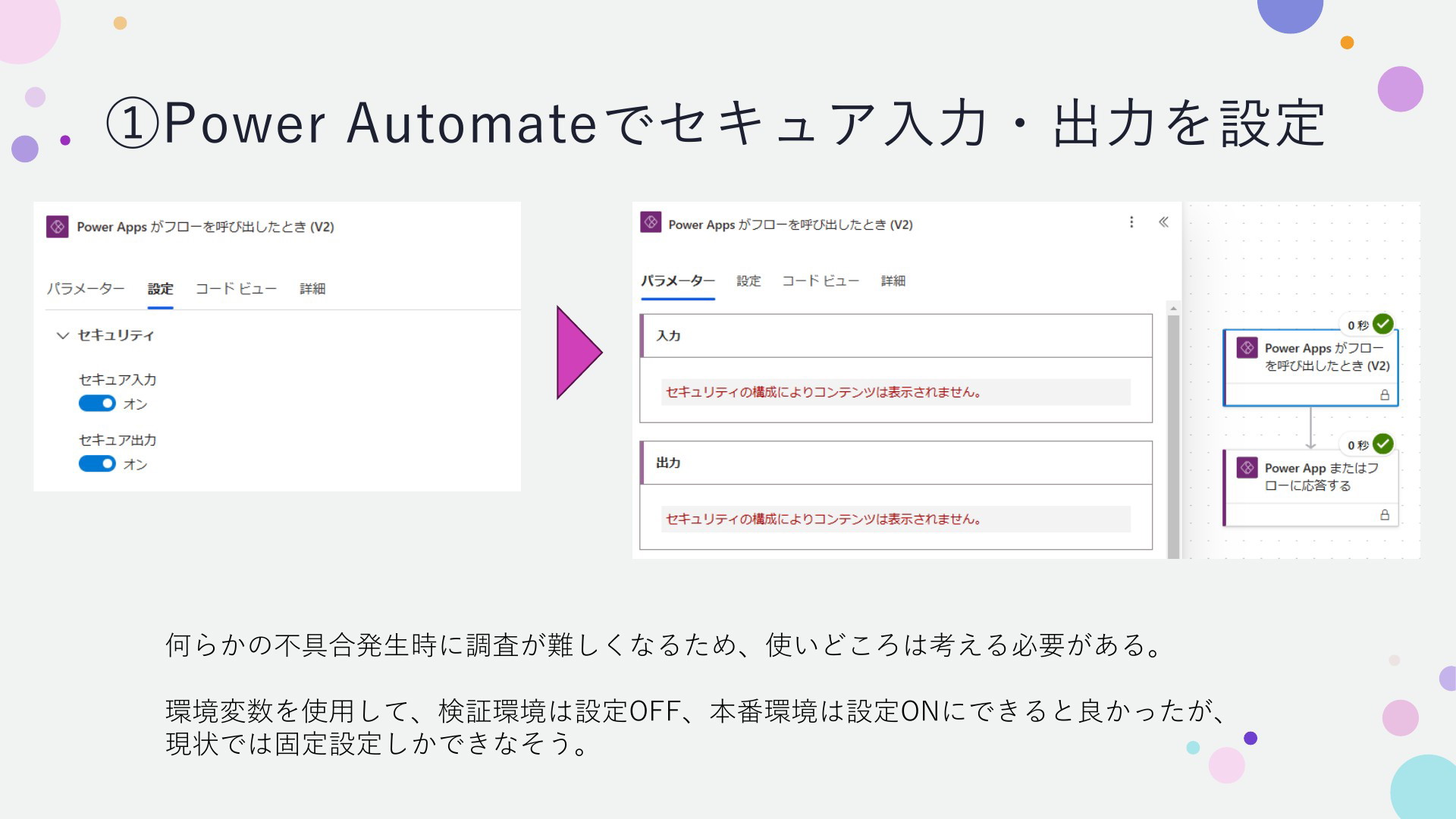Viewport: 1456px width, 819px height.
Task: Select Power Apps がフローを呼び出したとき (V2) flow card
Action: tap(1310, 368)
